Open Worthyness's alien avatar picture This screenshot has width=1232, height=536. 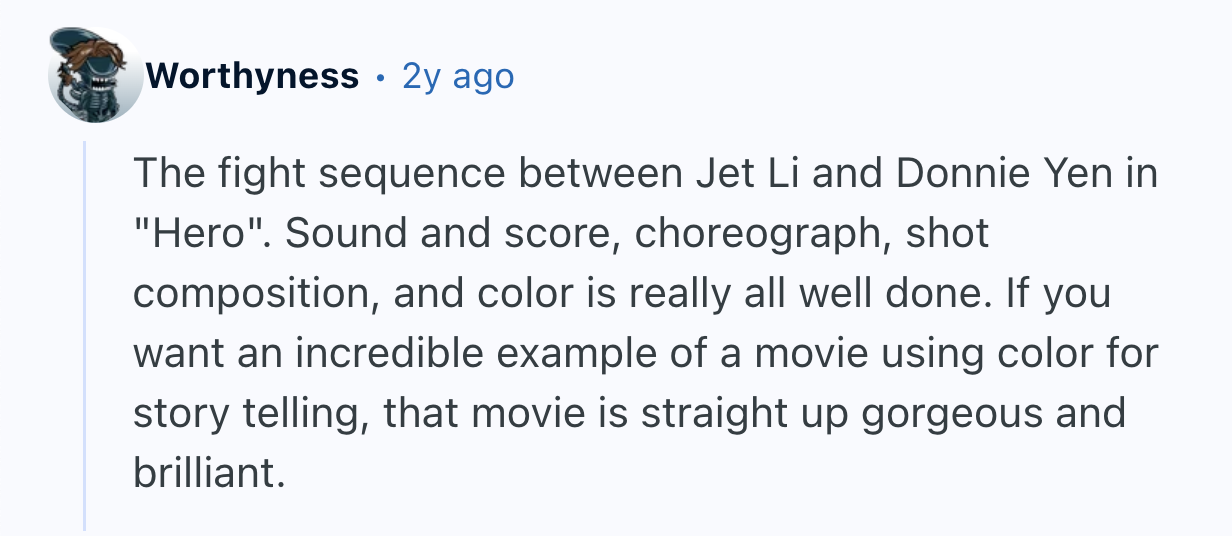[95, 75]
